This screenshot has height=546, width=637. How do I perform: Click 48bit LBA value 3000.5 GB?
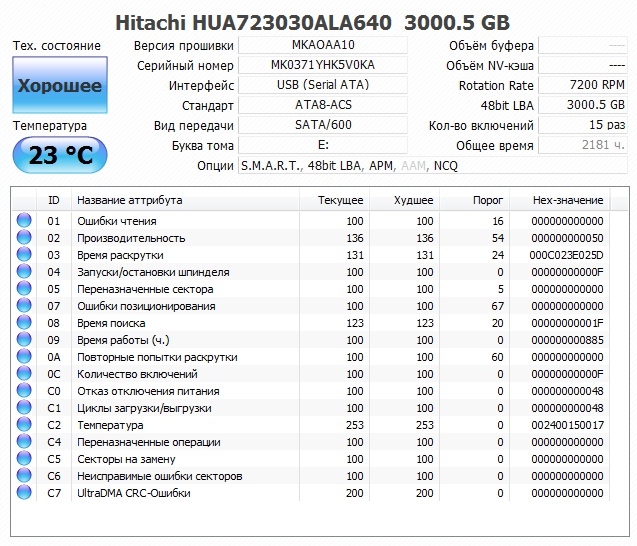(x=583, y=105)
